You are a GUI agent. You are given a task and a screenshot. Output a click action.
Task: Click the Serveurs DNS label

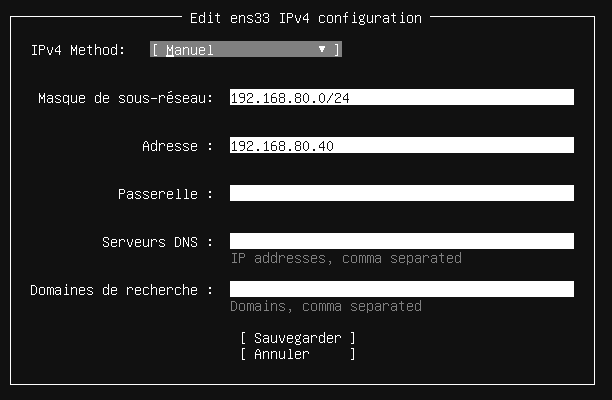pos(157,241)
